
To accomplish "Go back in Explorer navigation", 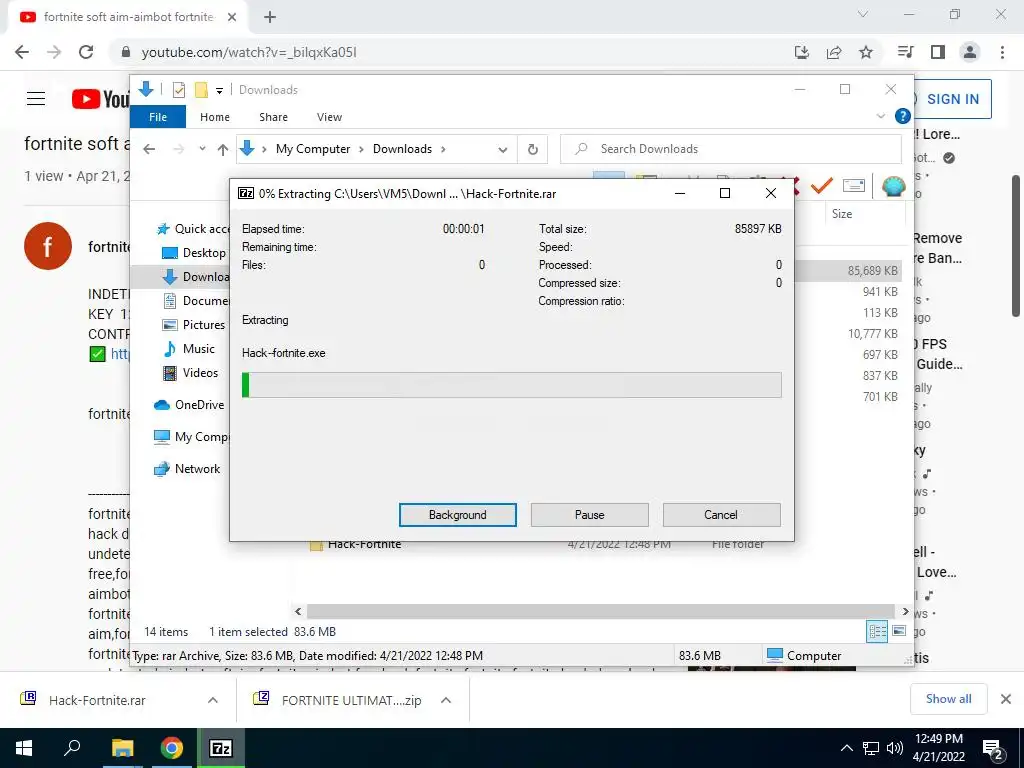I will pyautogui.click(x=149, y=149).
